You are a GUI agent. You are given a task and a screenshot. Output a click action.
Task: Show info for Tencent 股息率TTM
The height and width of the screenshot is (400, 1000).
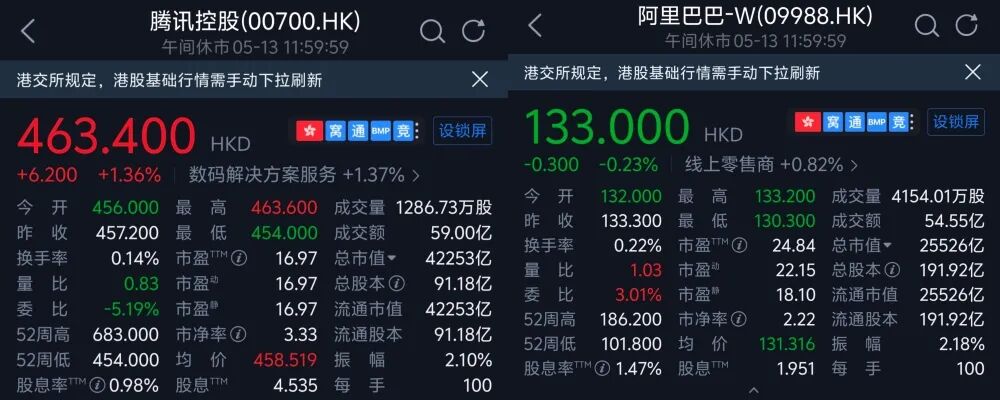(97, 385)
